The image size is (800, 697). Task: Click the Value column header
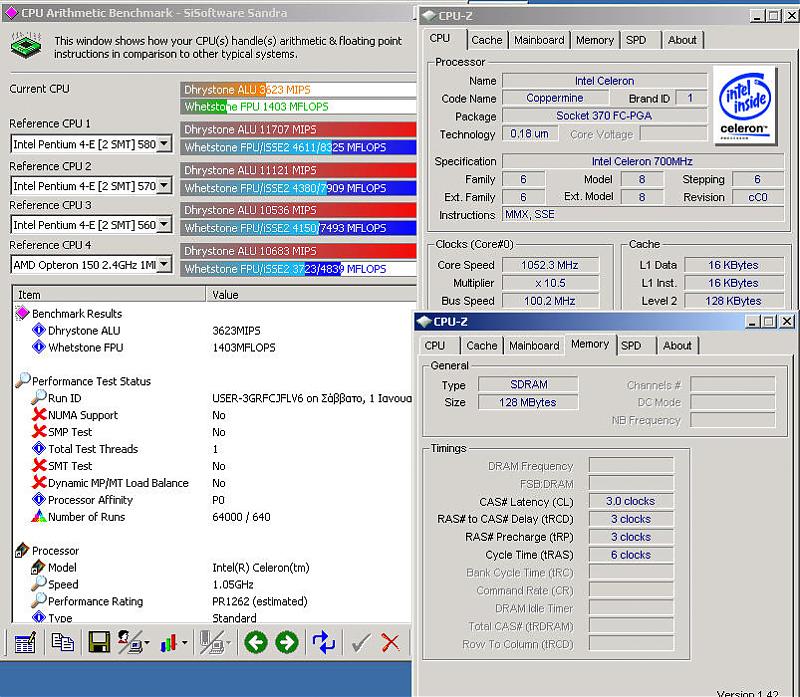(x=311, y=294)
